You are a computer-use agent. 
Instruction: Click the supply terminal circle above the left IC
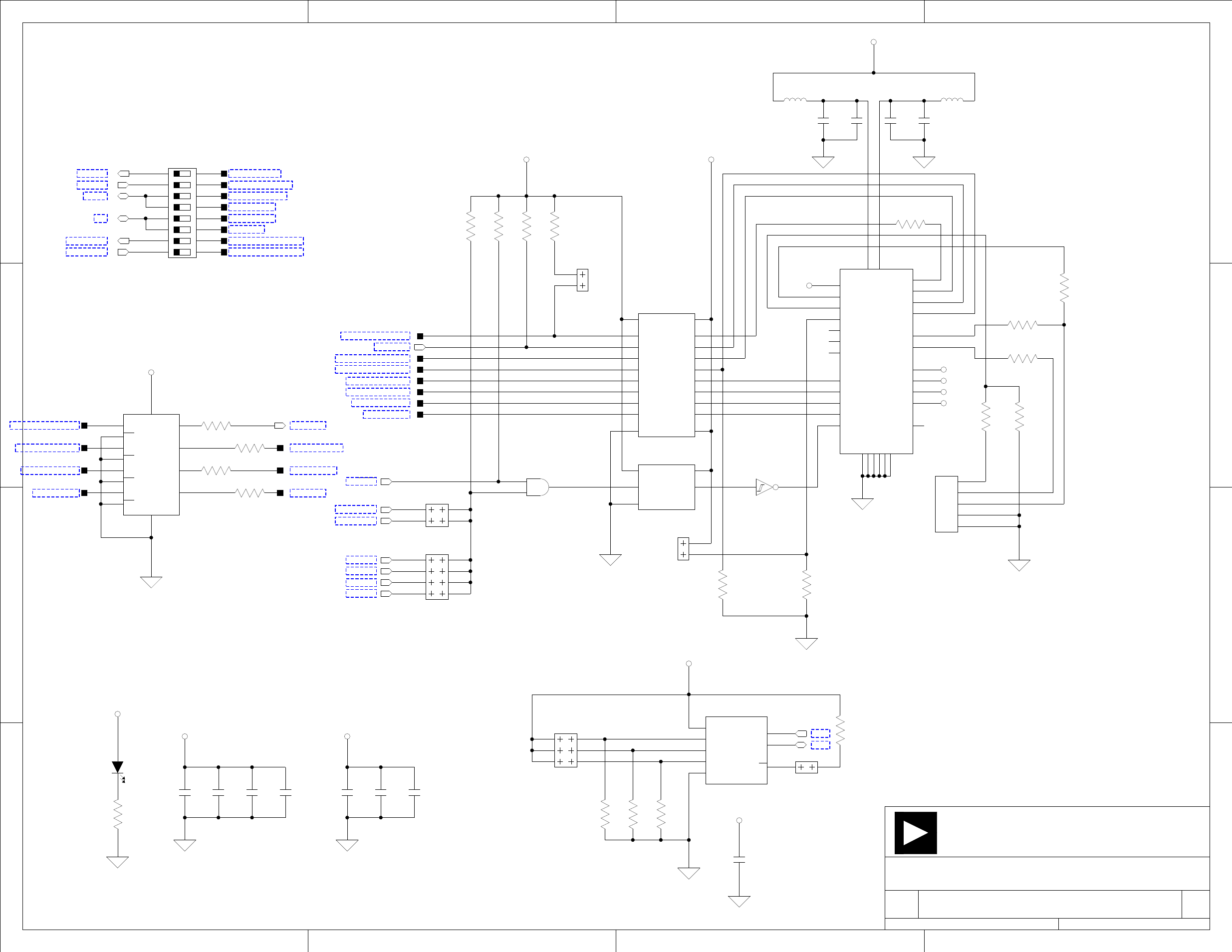coord(151,373)
